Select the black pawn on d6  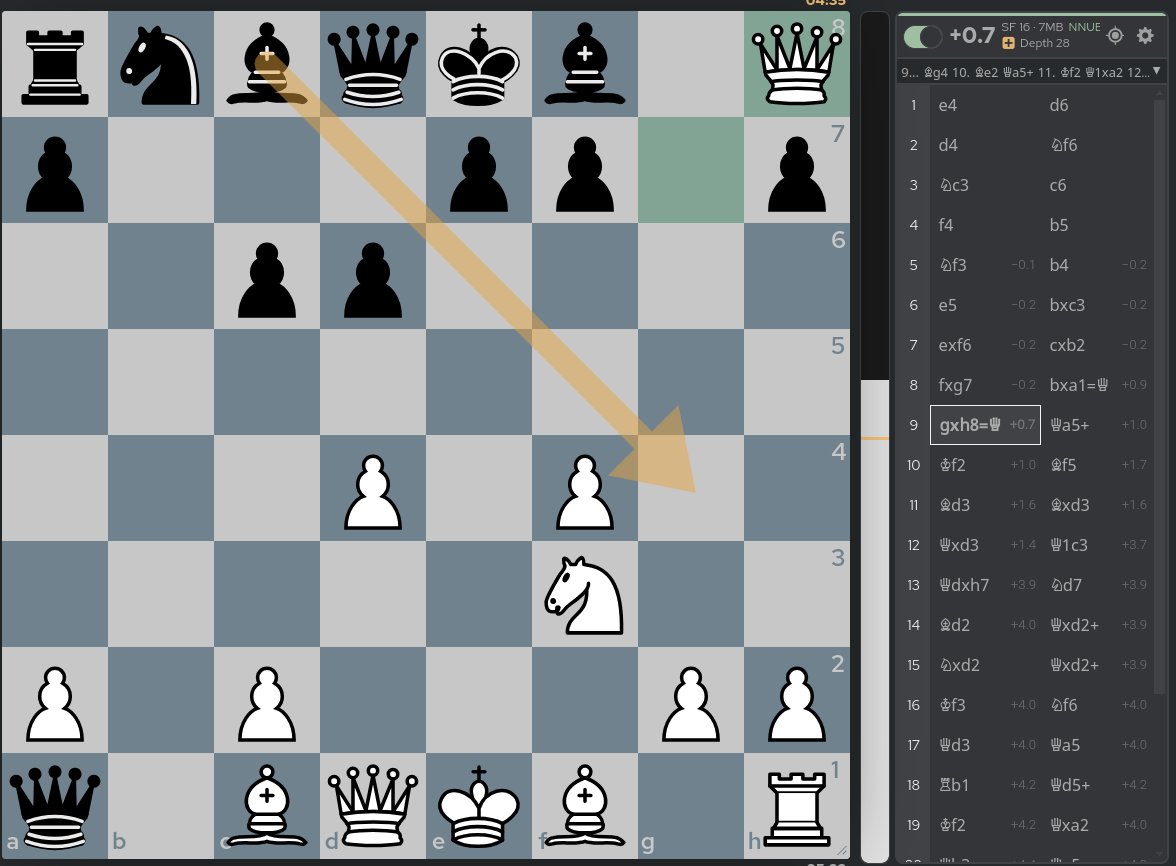[373, 280]
